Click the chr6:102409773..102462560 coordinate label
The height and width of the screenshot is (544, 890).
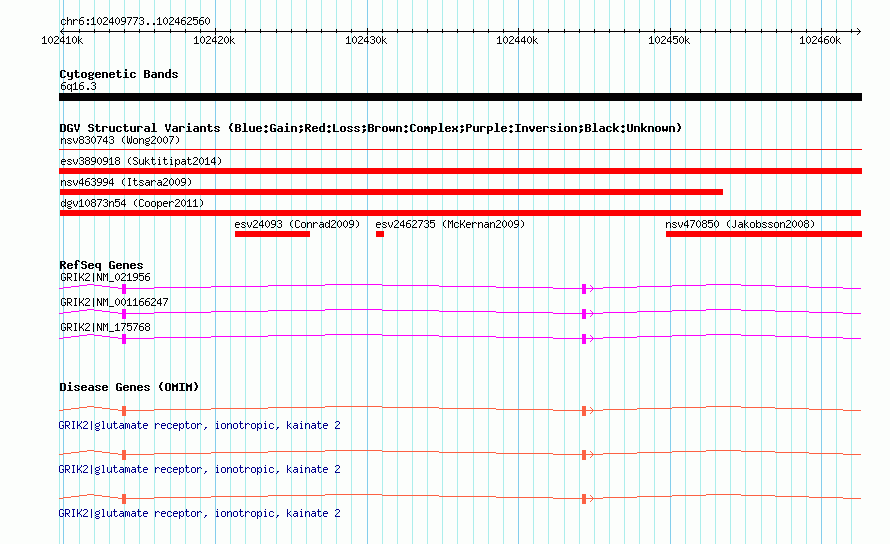135,22
